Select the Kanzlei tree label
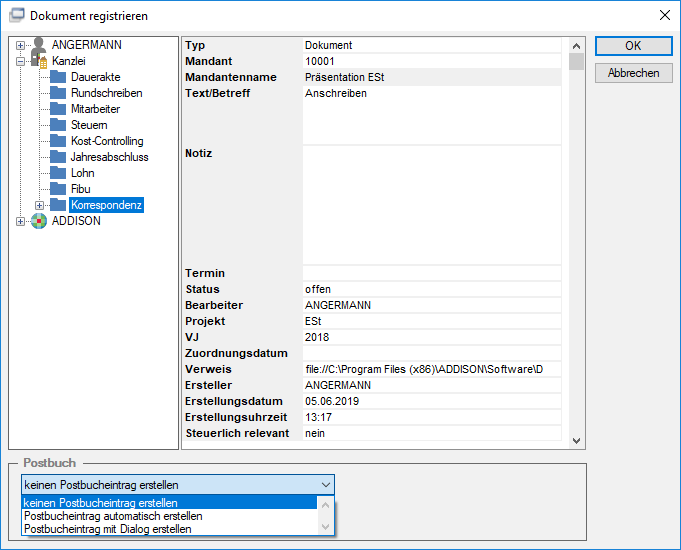681x550 pixels. 69,61
